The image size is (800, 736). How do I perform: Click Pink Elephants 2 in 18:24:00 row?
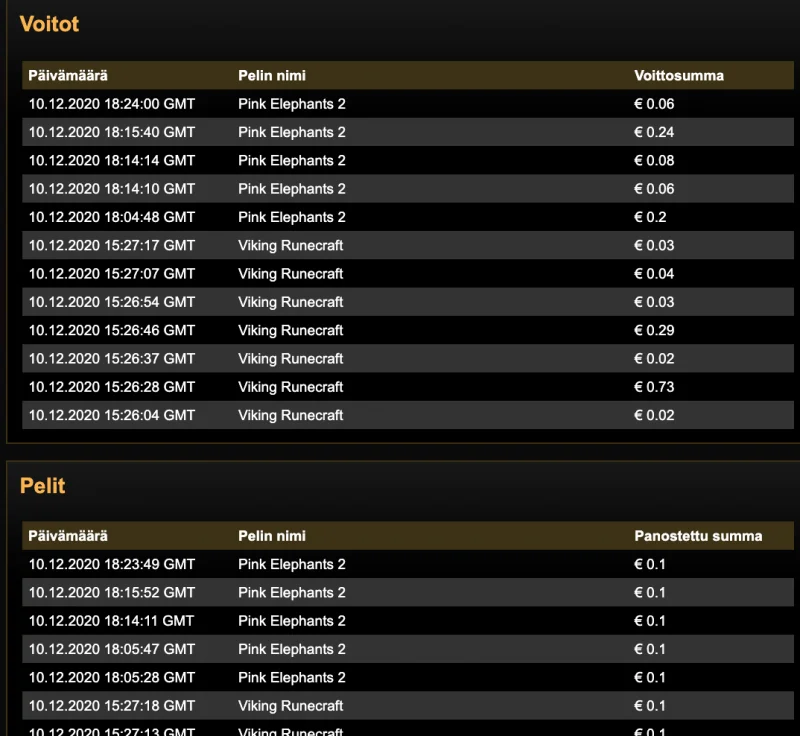click(292, 104)
